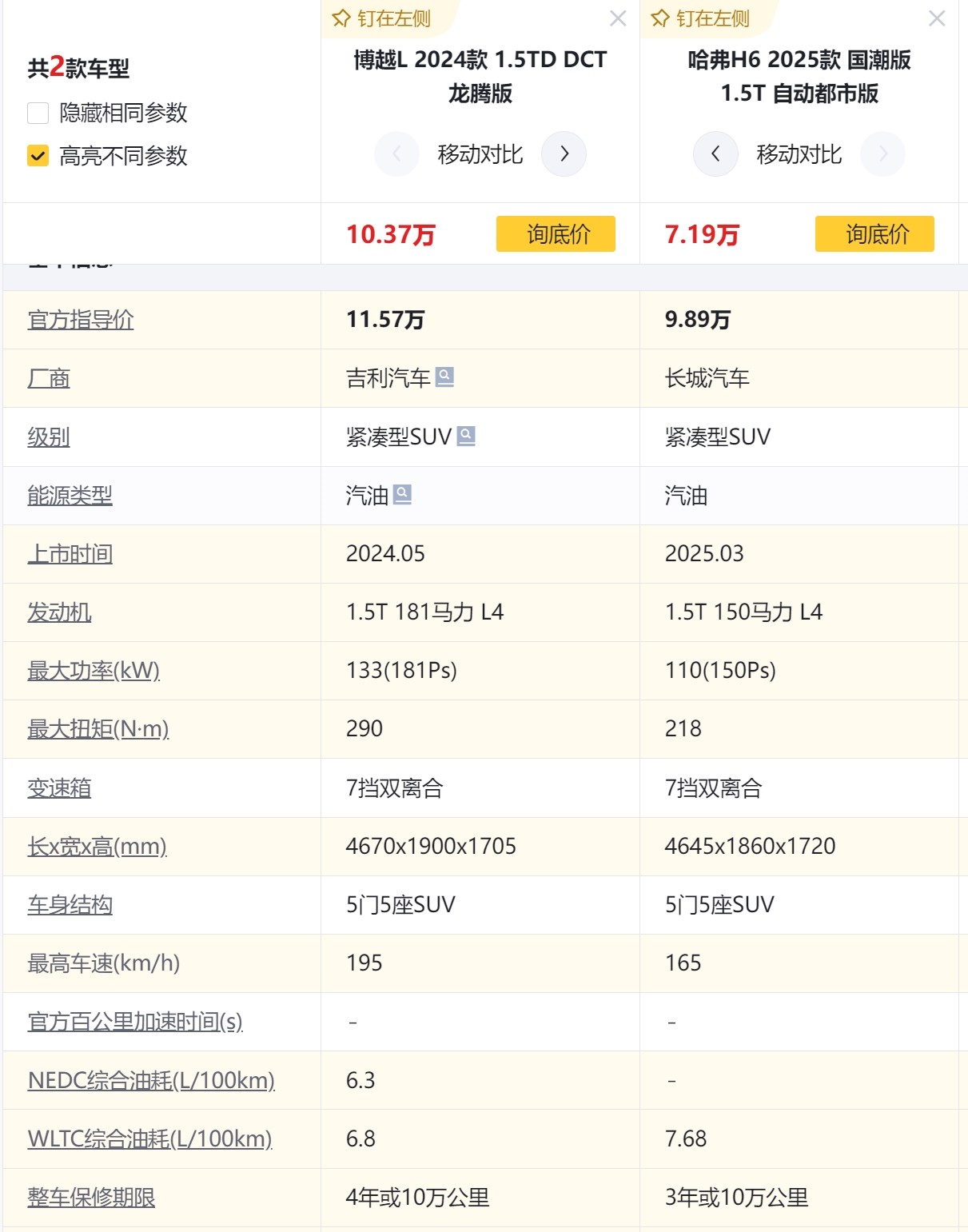968x1232 pixels.
Task: Select 博越L 2024款 1.5TD DCT 龙腾版 title
Action: (x=480, y=77)
